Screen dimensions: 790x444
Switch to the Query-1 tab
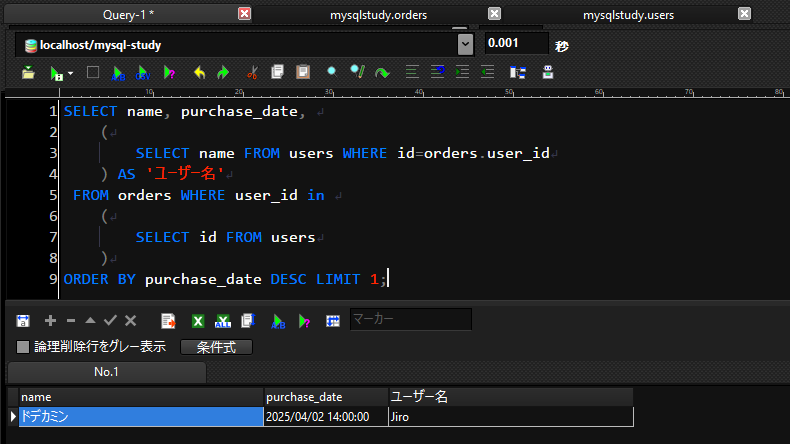click(128, 15)
